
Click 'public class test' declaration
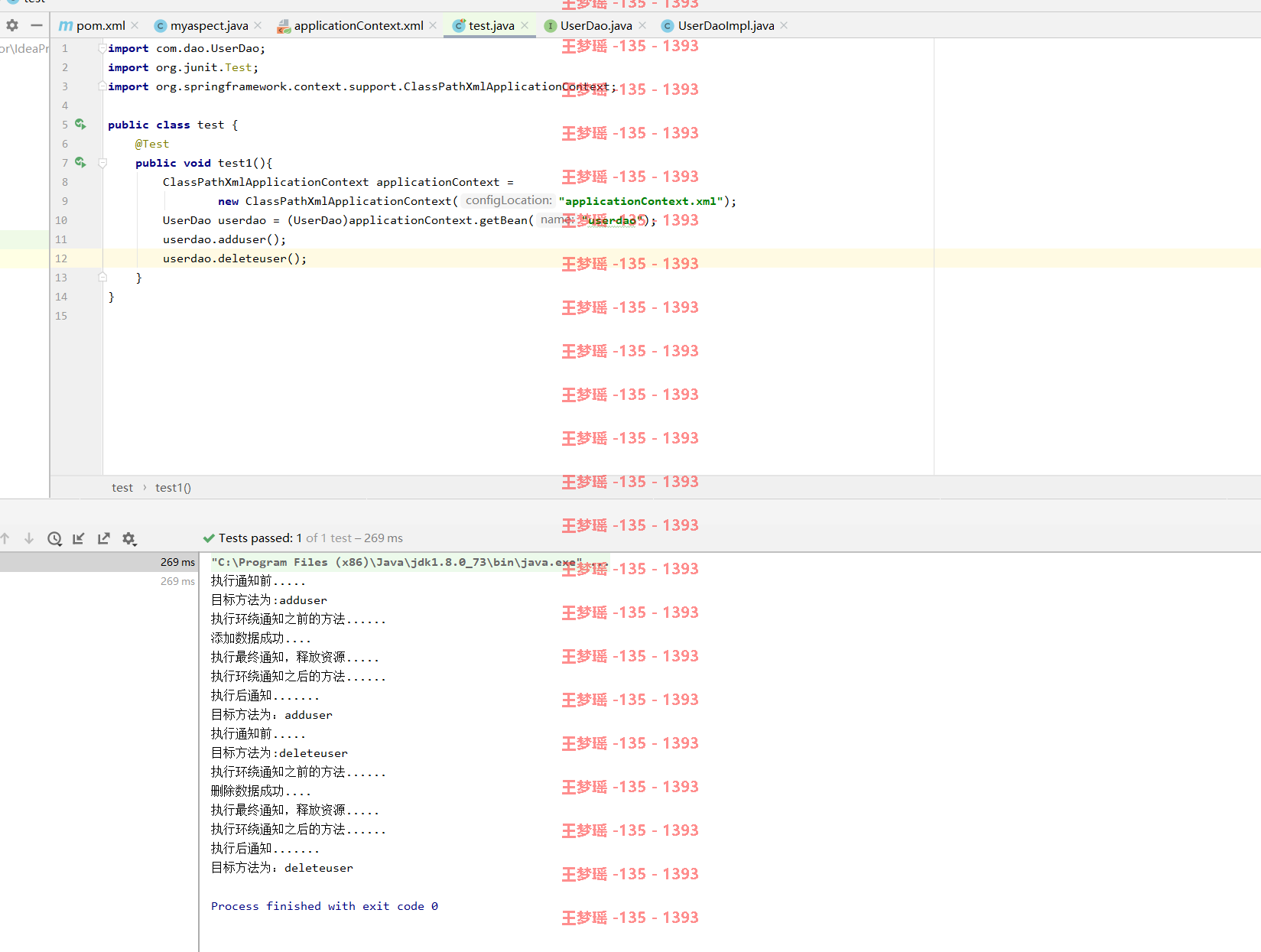[x=173, y=125]
